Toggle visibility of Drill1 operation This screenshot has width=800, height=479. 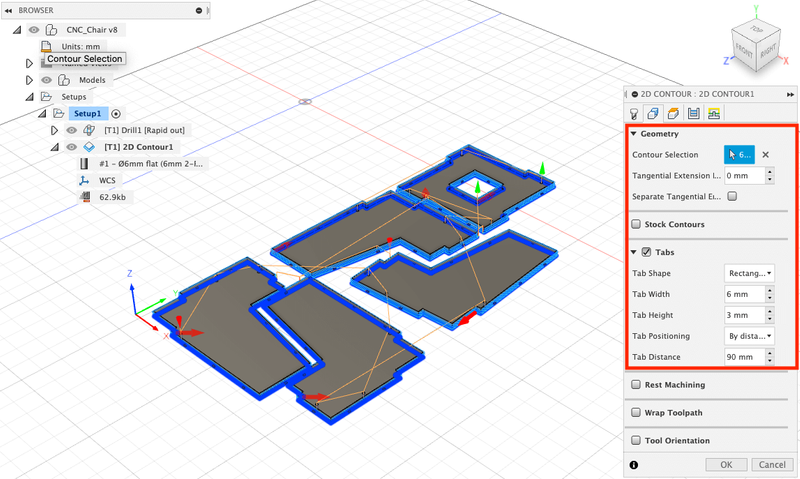tap(71, 130)
